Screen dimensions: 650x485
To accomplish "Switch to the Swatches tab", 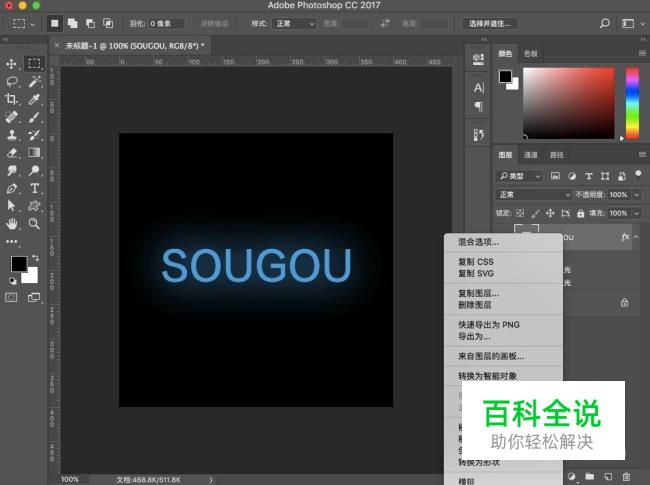I will coord(531,53).
